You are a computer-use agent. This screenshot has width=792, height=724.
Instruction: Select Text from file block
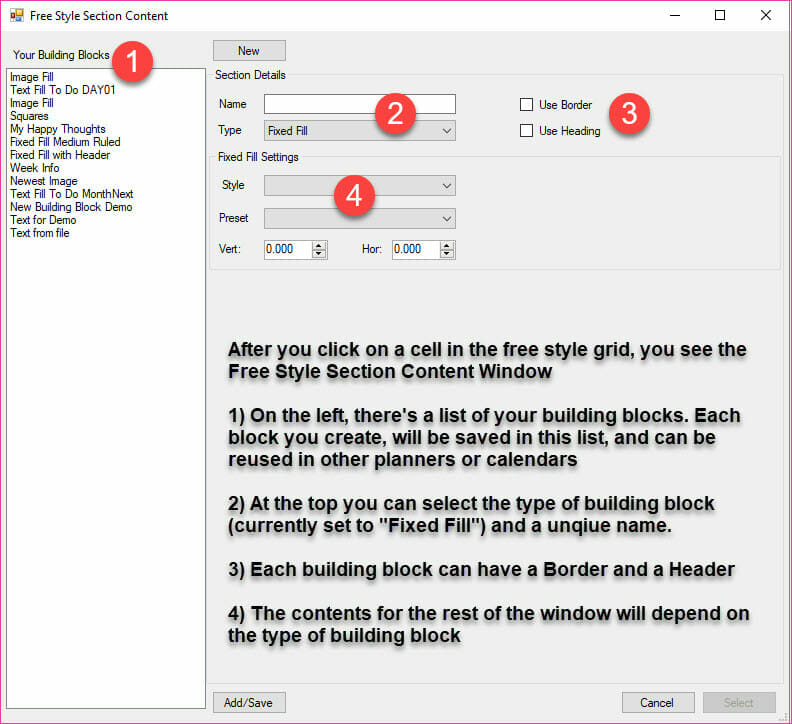(x=40, y=233)
